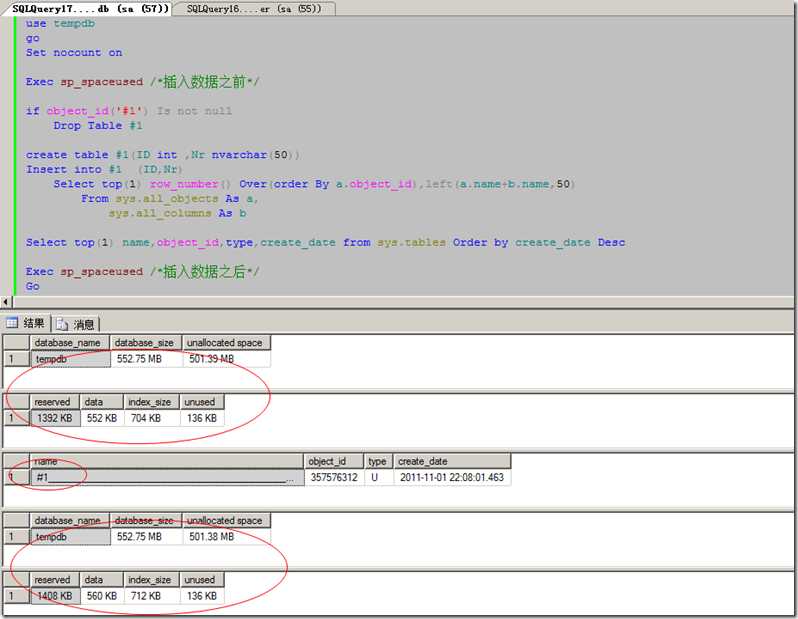
Task: Click the index_size header in second grid
Action: click(x=151, y=402)
